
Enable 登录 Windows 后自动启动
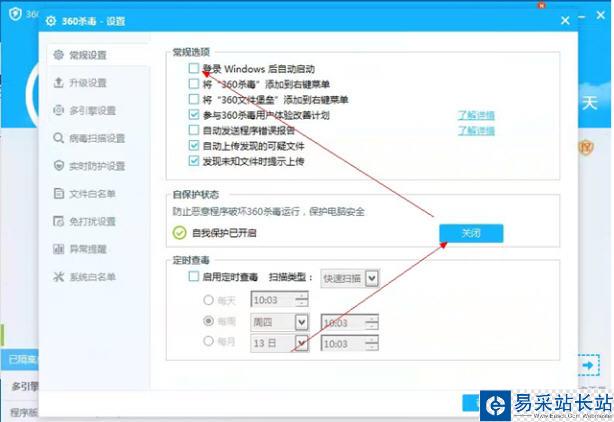194,68
